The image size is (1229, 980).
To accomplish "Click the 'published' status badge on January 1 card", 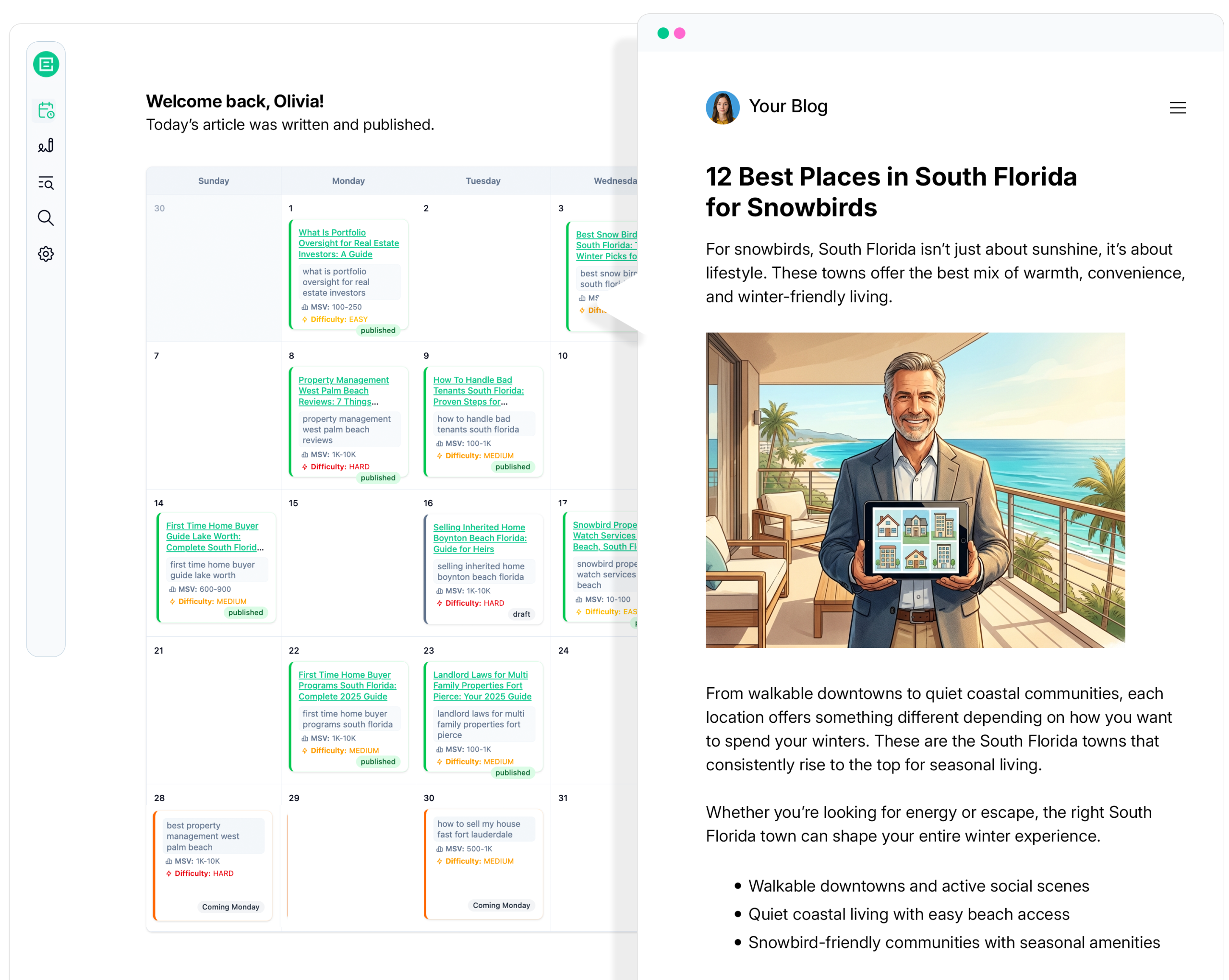I will click(x=378, y=331).
